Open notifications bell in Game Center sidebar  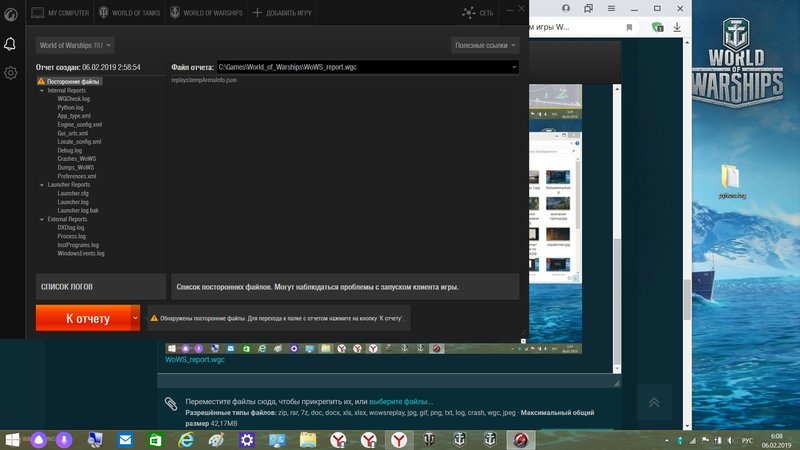pyautogui.click(x=10, y=44)
